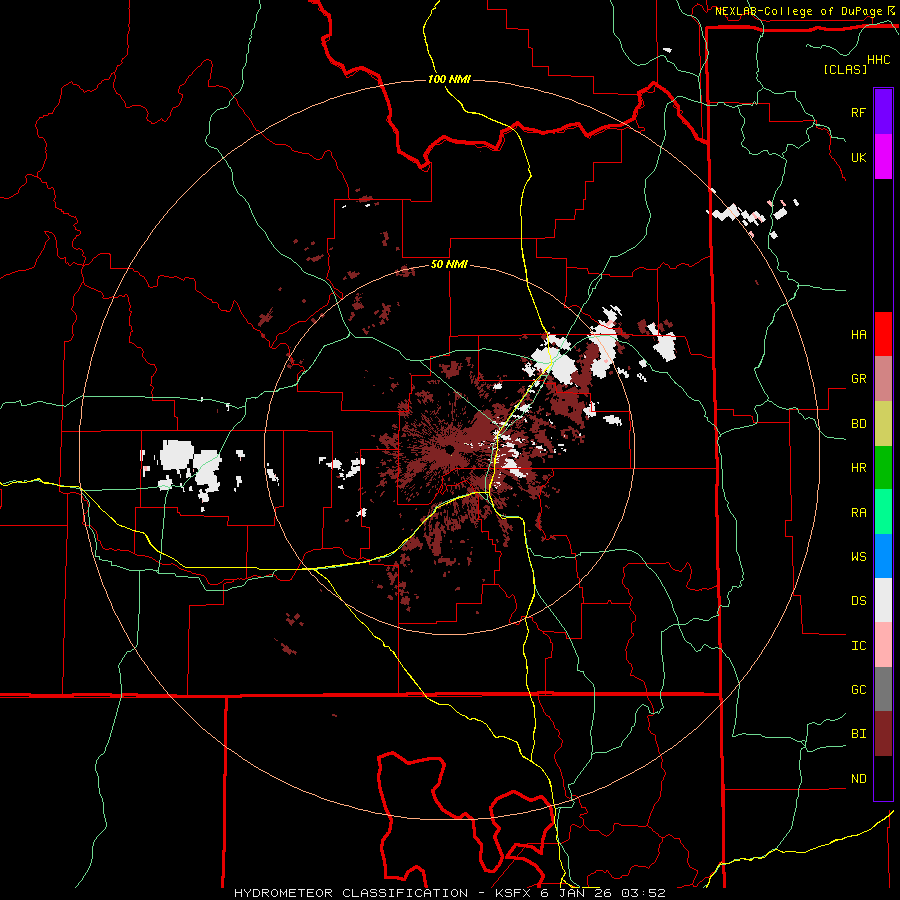Click the white DS legend swatch

(883, 600)
